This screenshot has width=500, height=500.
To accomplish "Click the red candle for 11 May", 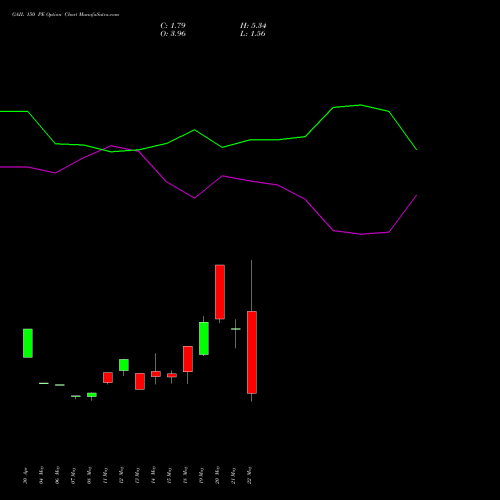I will pyautogui.click(x=108, y=378).
